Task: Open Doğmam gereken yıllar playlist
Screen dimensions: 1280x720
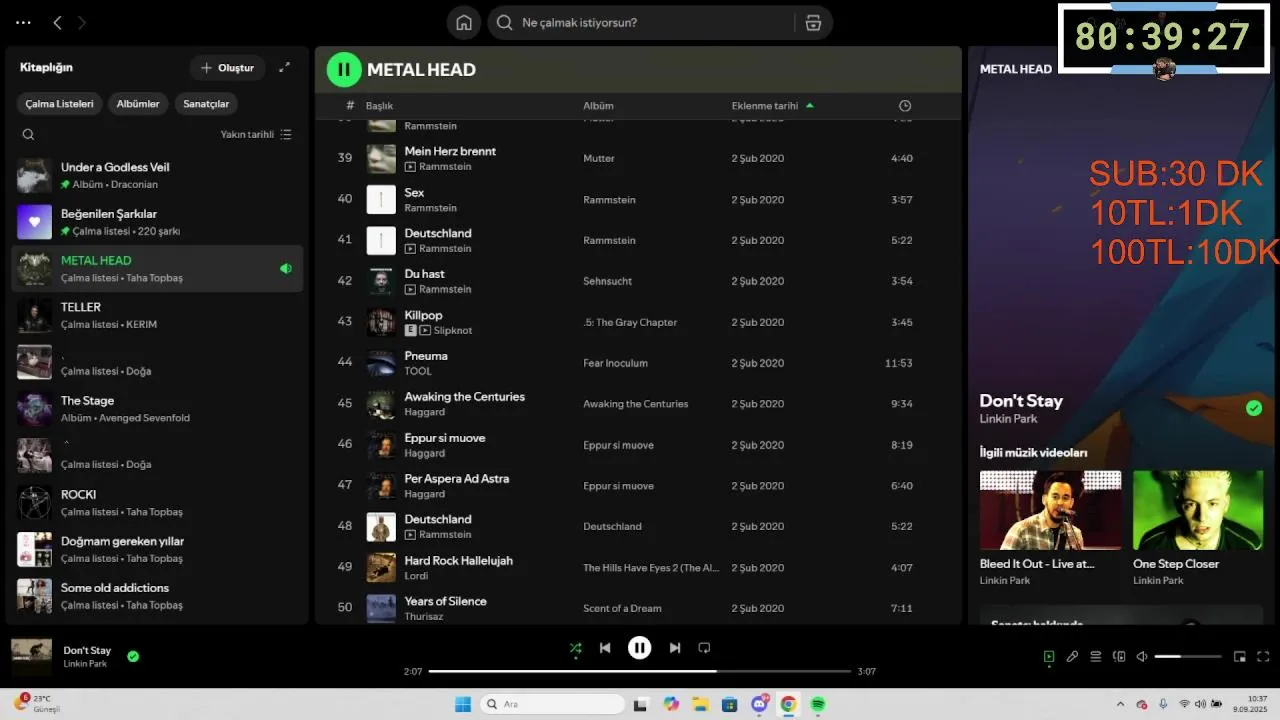Action: [157, 549]
